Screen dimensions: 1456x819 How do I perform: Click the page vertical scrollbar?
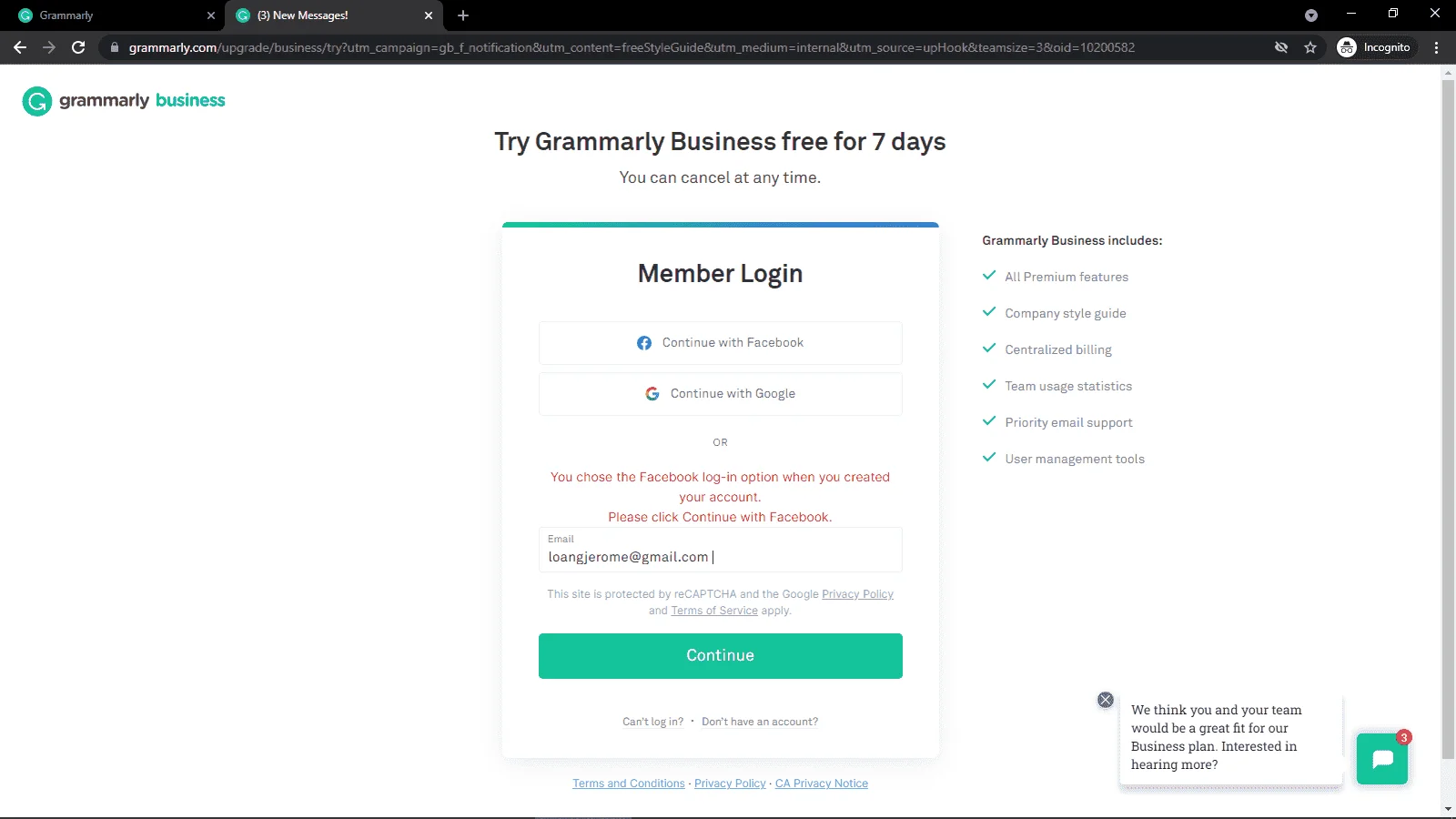[x=1448, y=419]
